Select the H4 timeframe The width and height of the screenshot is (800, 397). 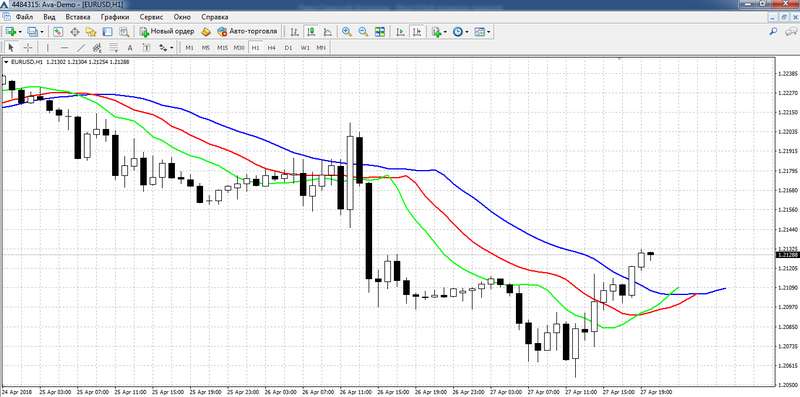point(271,47)
